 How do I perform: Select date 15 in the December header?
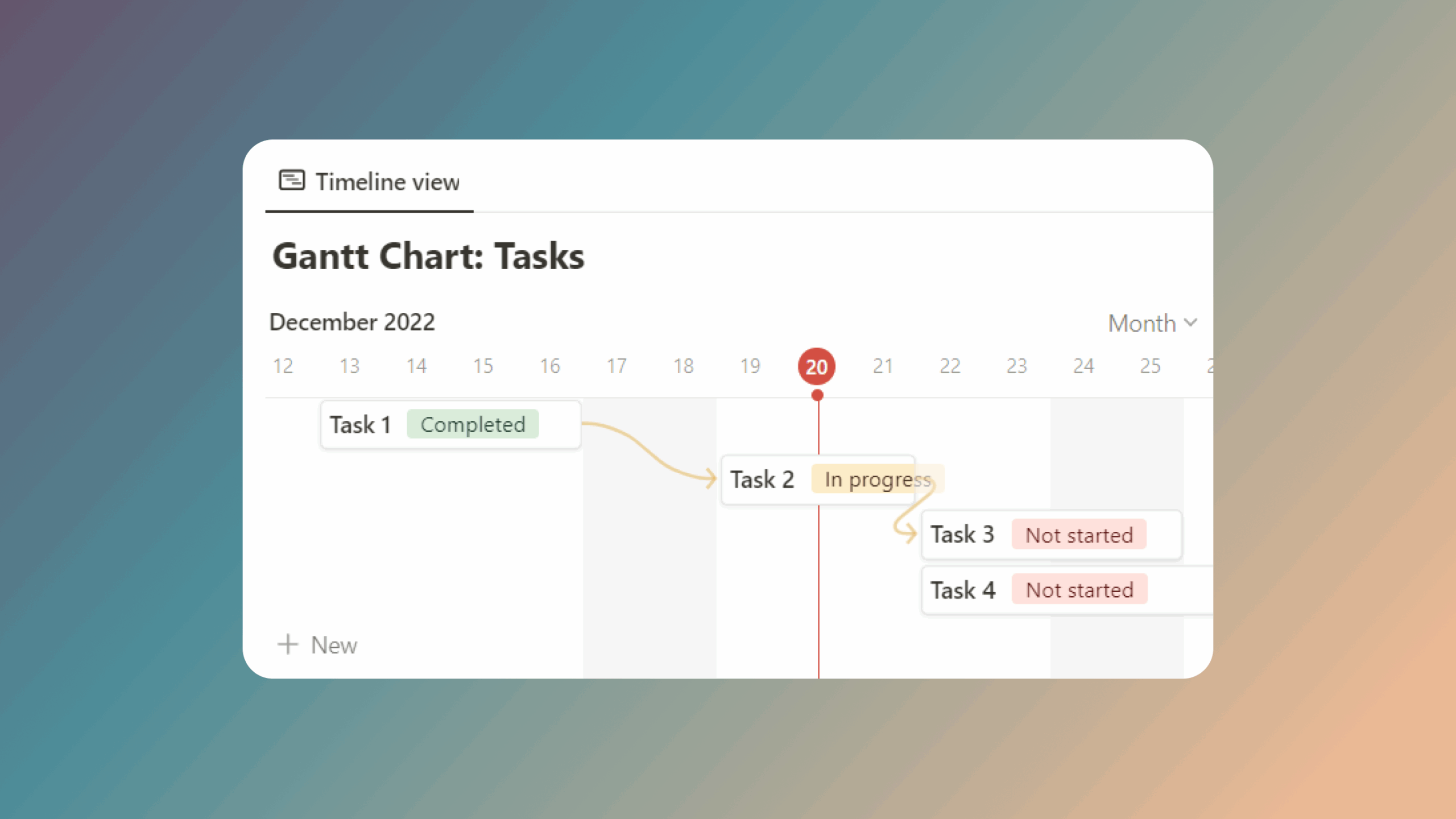pyautogui.click(x=483, y=366)
